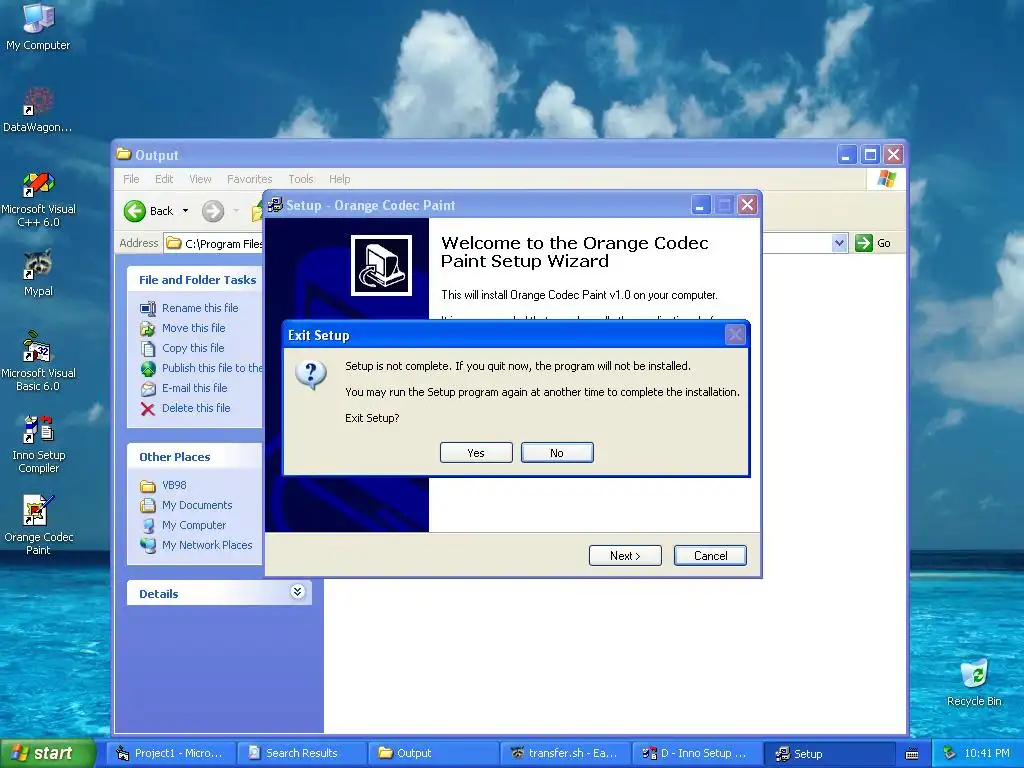Expand the Details panel chevron

297,592
